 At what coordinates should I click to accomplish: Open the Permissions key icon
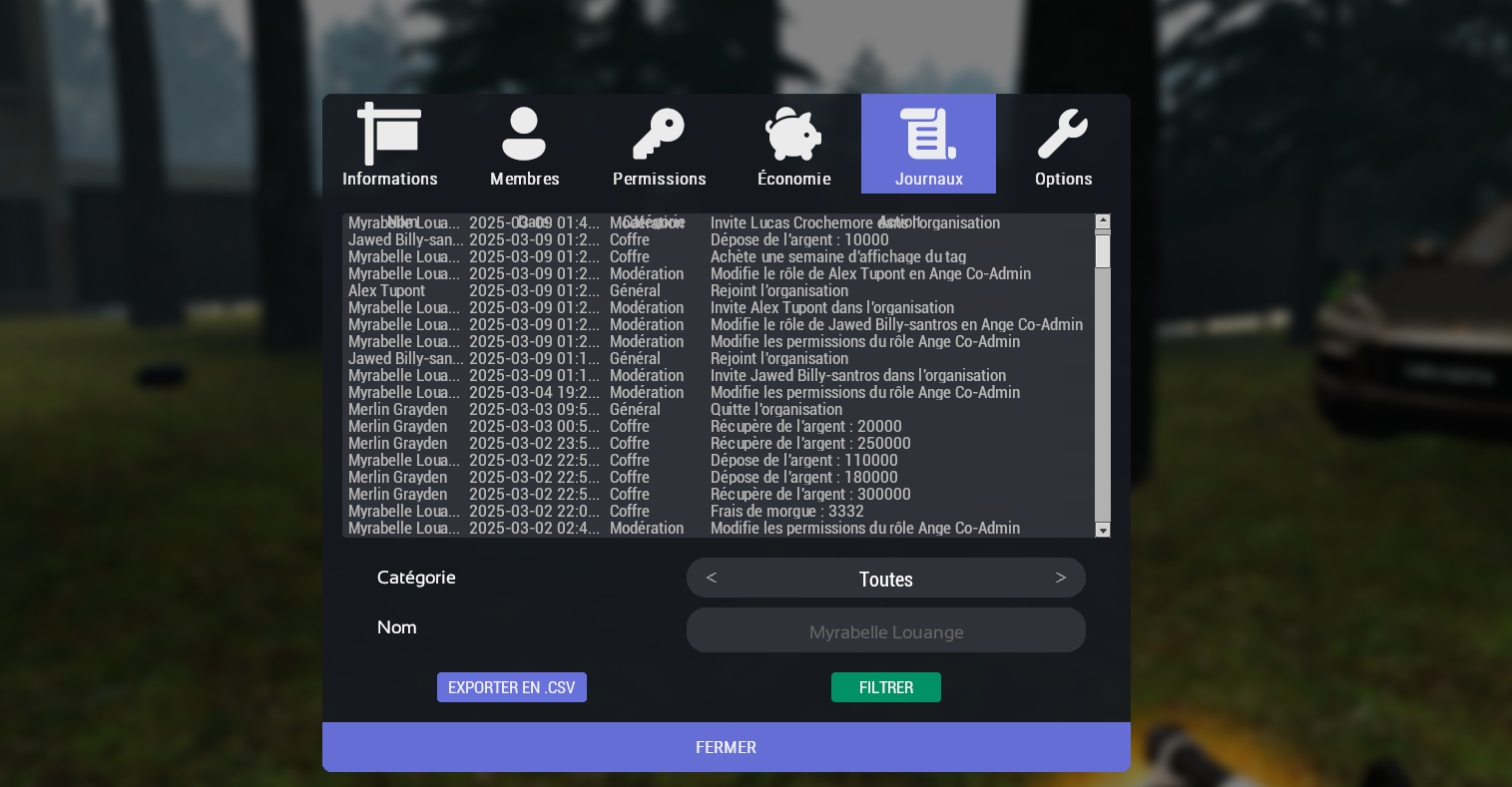659,135
